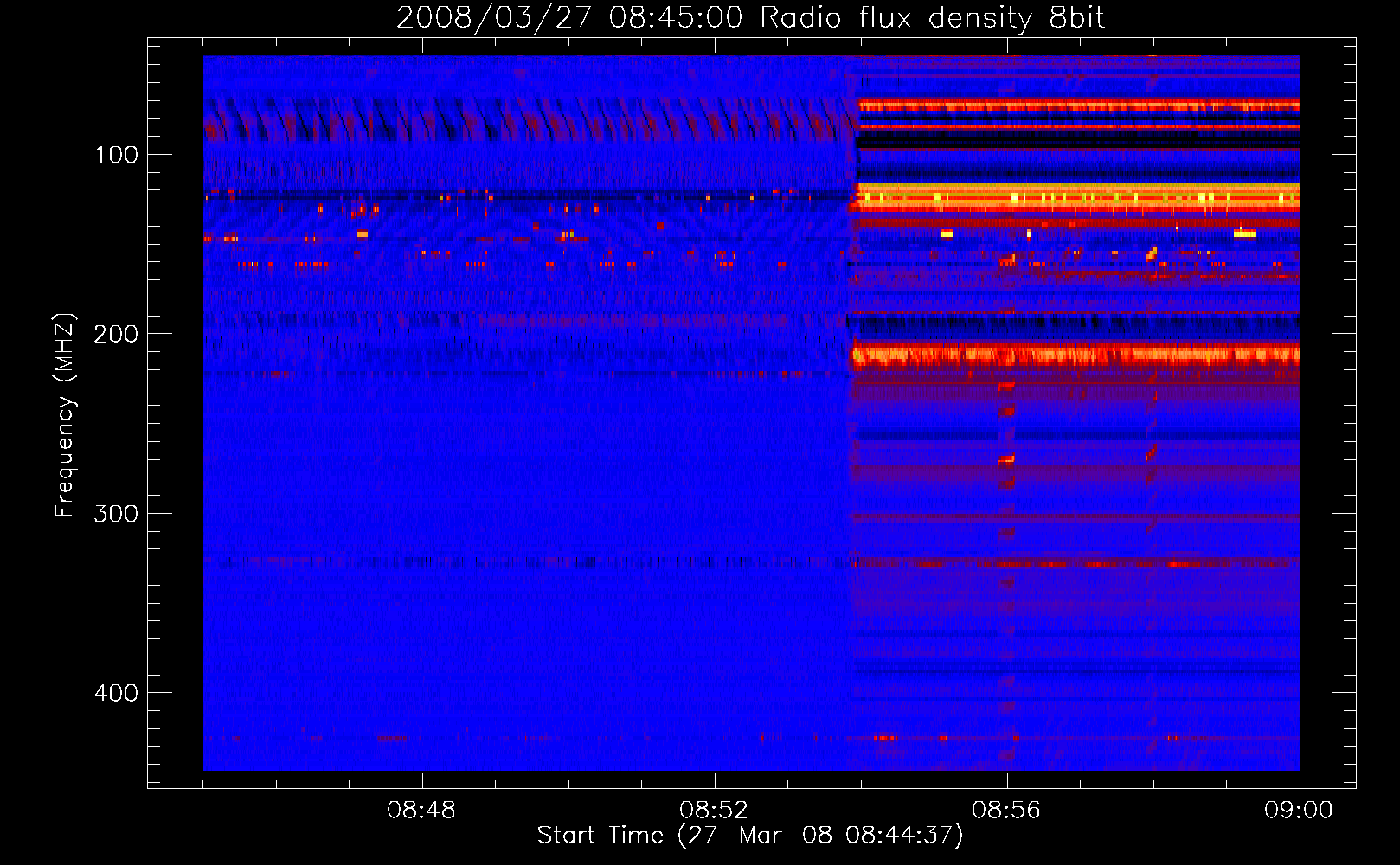Click the 08:52 time tick label
This screenshot has width=1400, height=865.
click(x=714, y=811)
